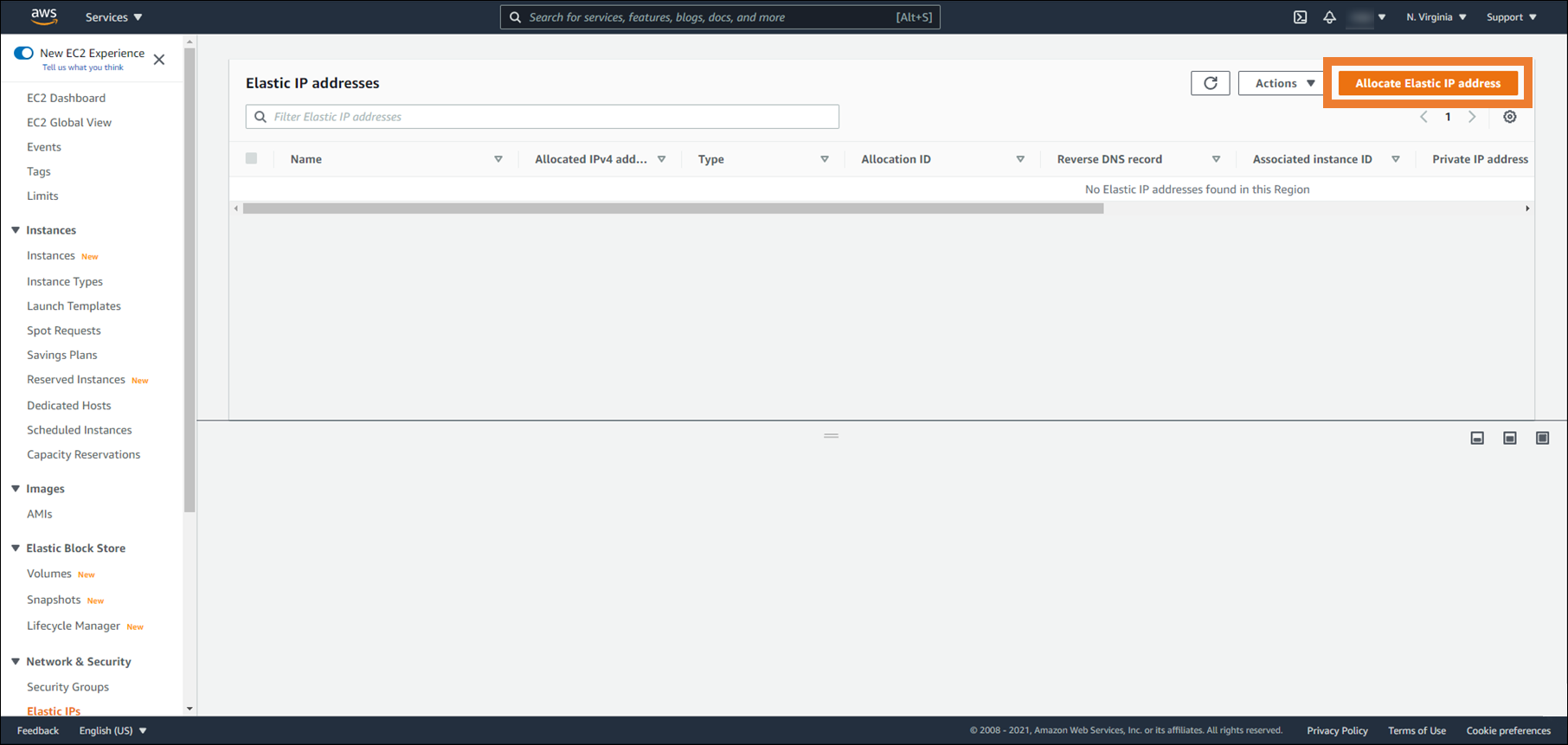Image resolution: width=1568 pixels, height=745 pixels.
Task: Click the Feedback link in footer
Action: (38, 731)
